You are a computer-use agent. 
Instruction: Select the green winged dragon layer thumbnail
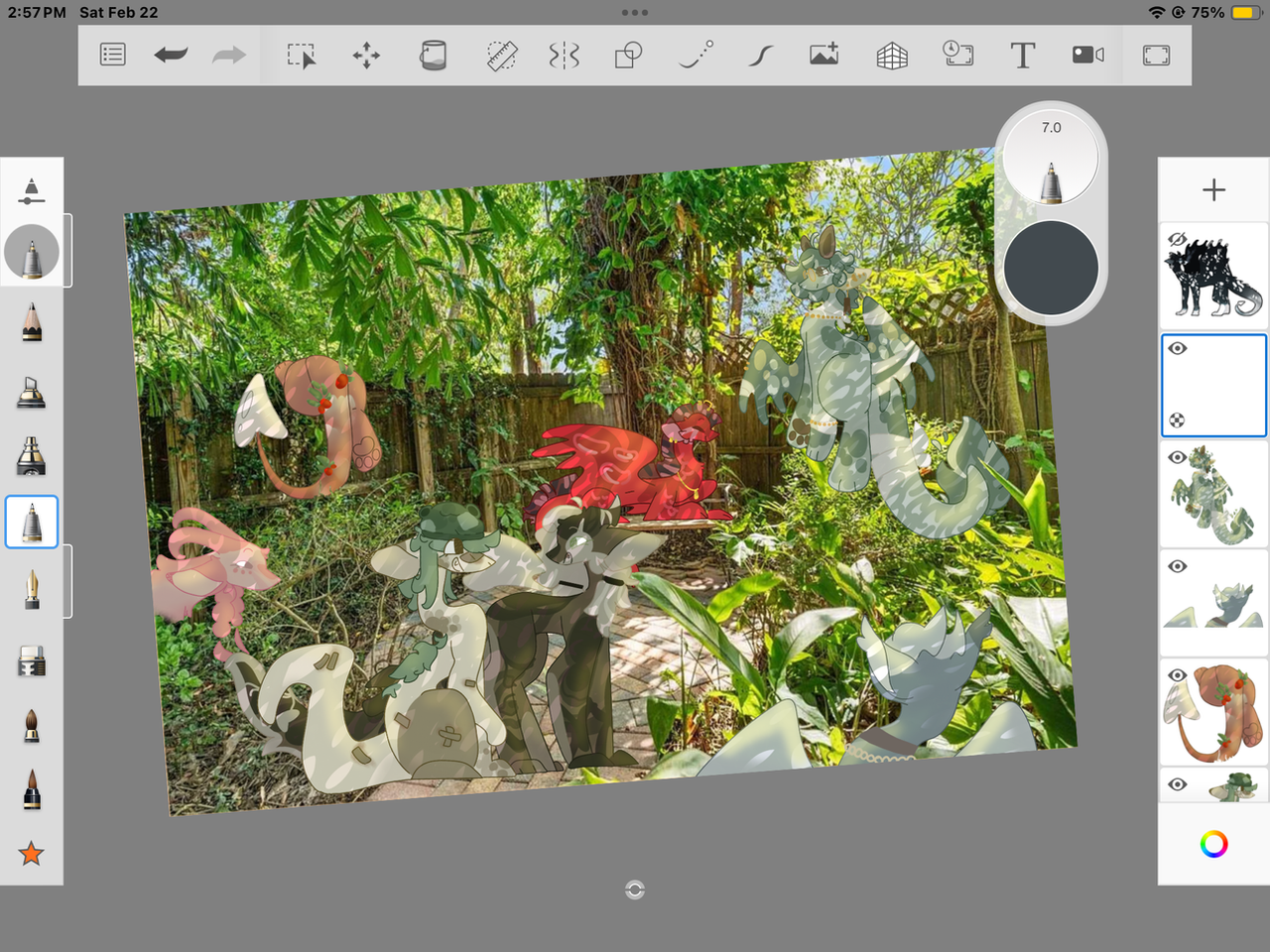click(x=1214, y=495)
